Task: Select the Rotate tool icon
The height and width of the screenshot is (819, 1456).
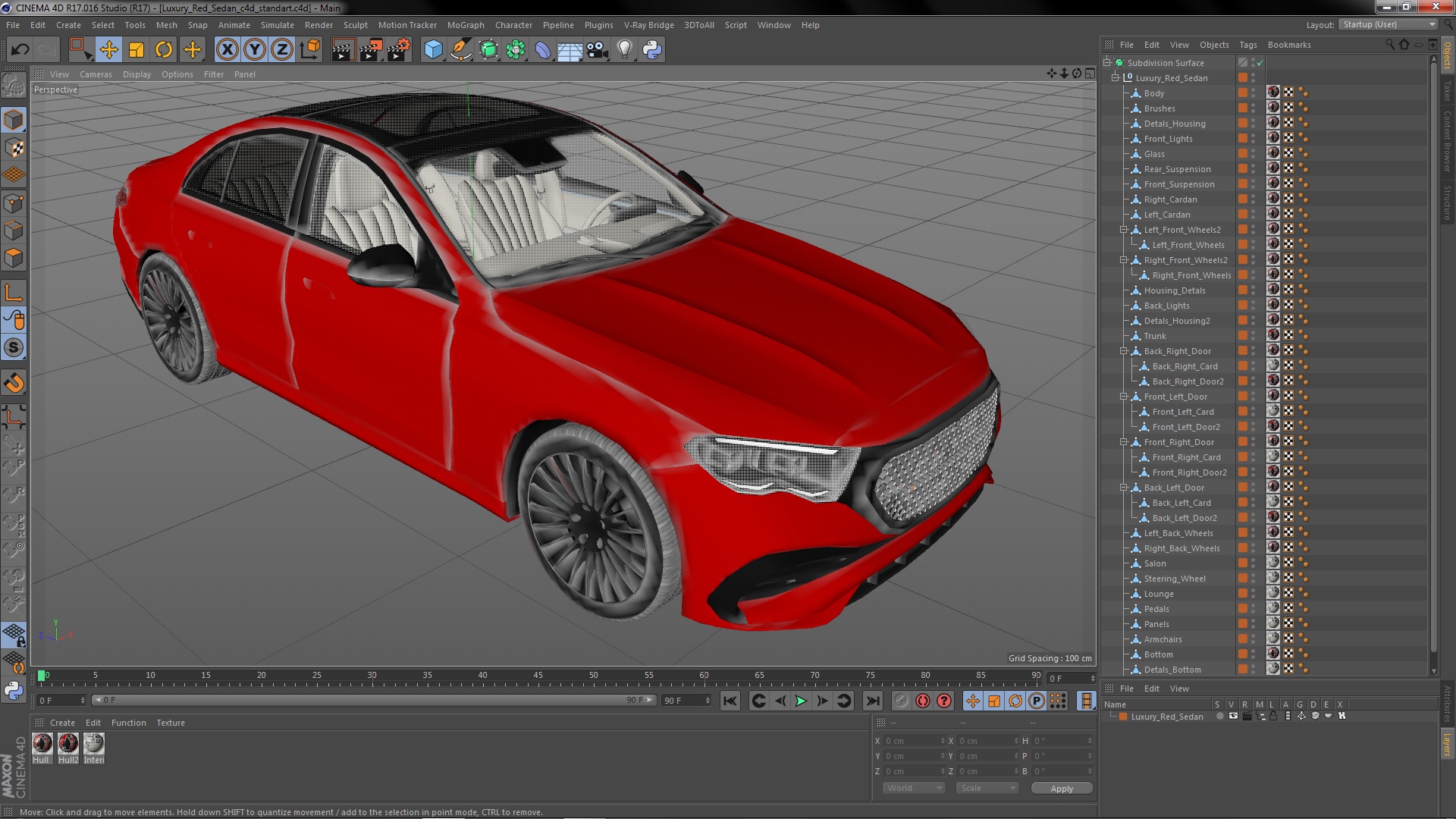Action: coord(164,50)
